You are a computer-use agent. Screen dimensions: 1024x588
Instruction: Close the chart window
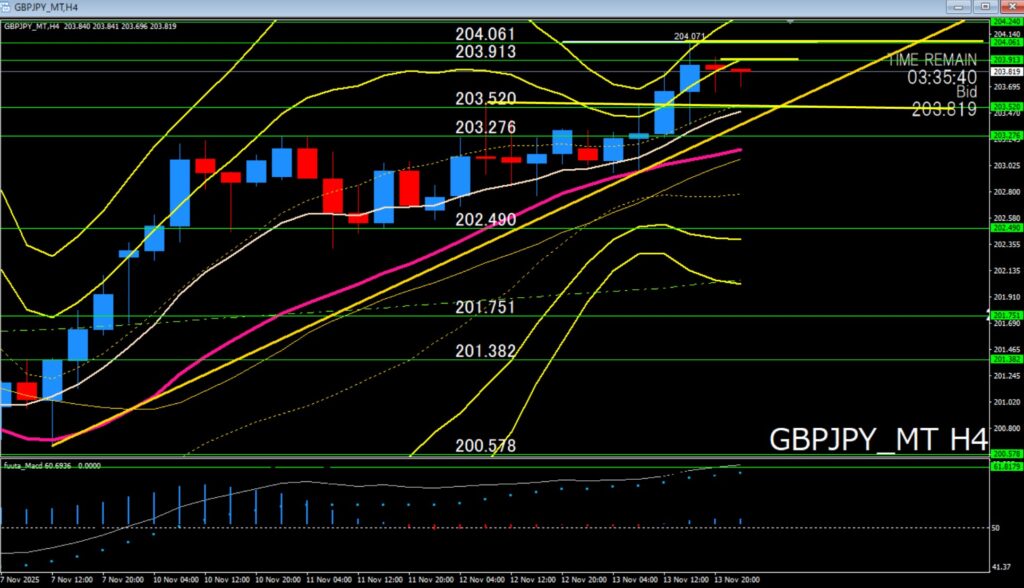pyautogui.click(x=1011, y=6)
